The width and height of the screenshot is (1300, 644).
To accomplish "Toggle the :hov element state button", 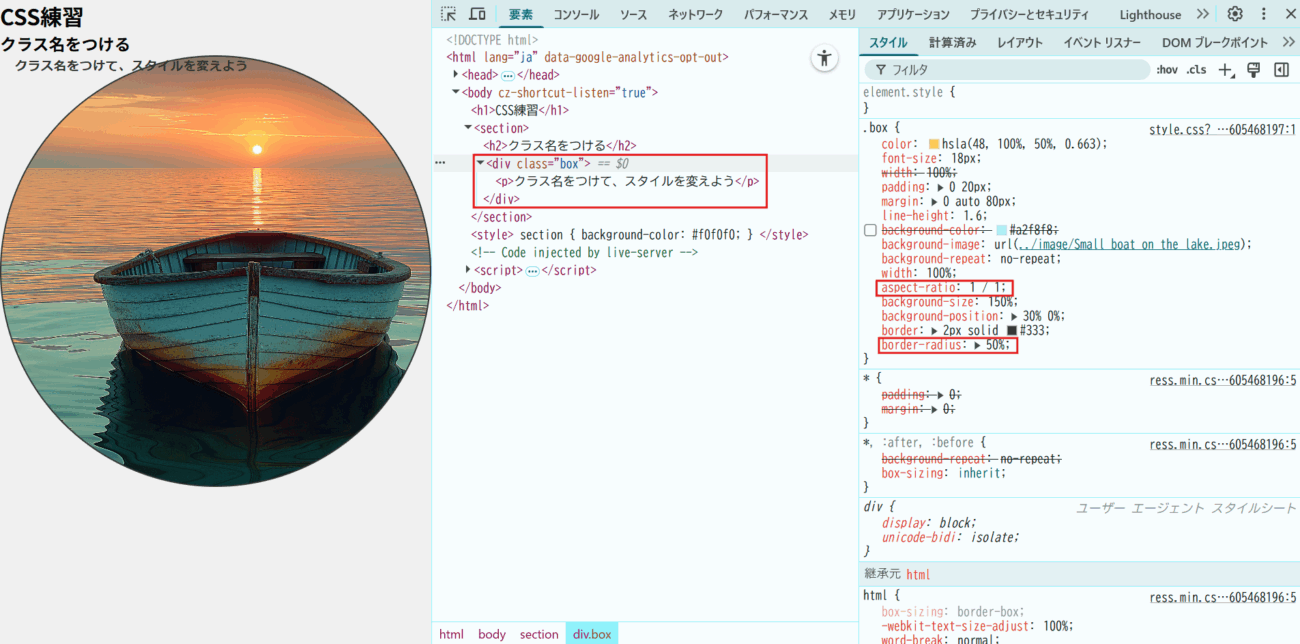I will 1166,70.
